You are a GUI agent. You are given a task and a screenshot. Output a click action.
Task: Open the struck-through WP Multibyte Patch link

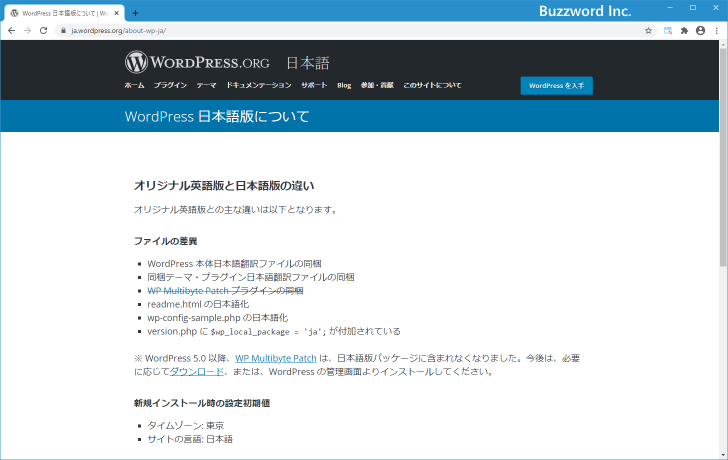[188, 291]
